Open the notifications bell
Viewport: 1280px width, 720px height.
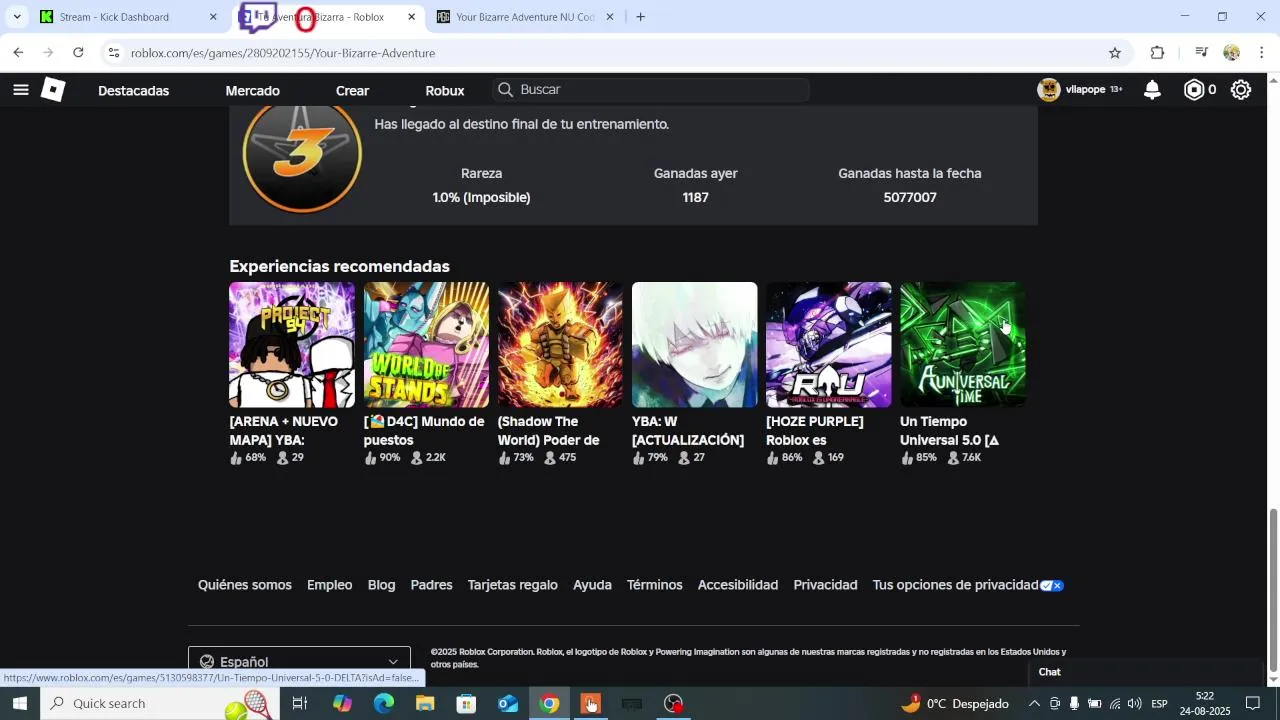pos(1152,90)
